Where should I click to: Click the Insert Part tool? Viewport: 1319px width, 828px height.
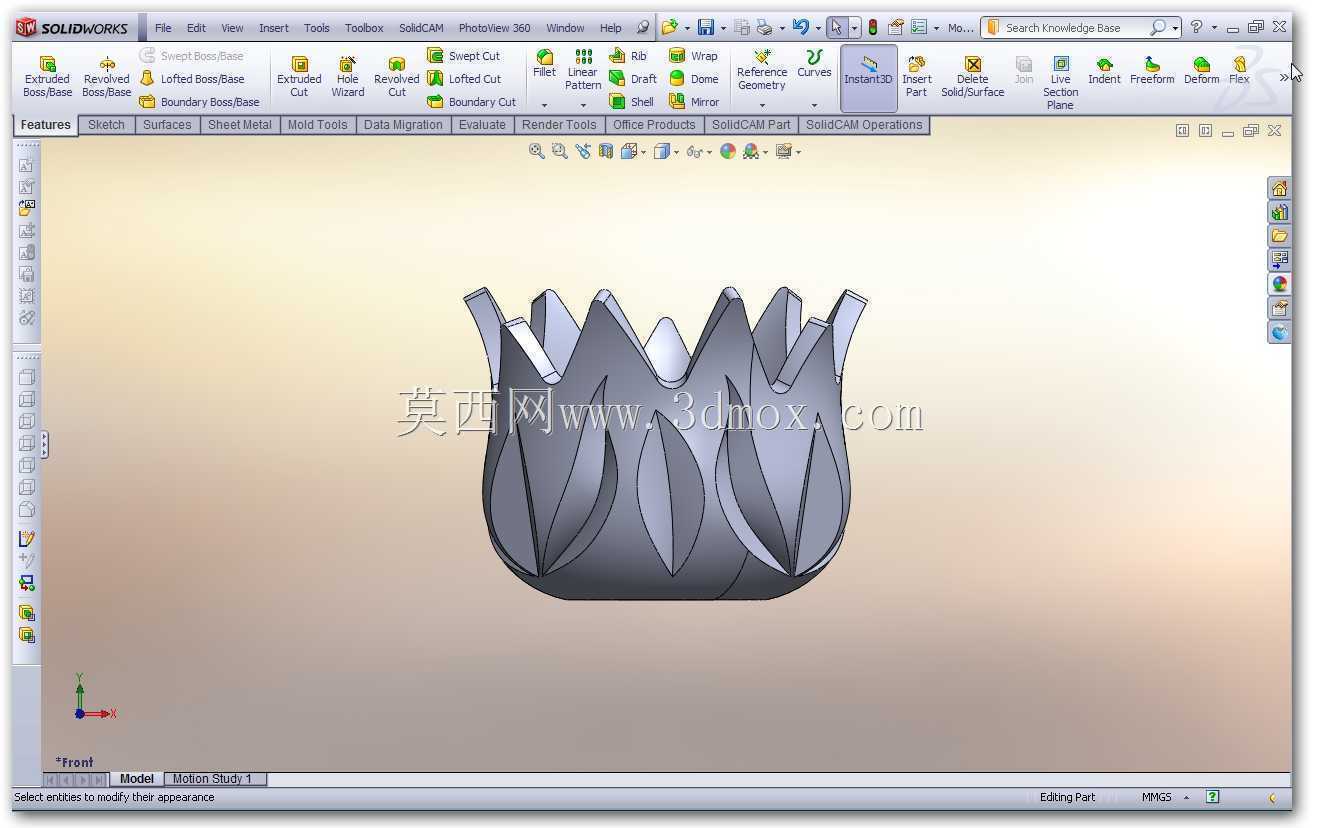[916, 76]
